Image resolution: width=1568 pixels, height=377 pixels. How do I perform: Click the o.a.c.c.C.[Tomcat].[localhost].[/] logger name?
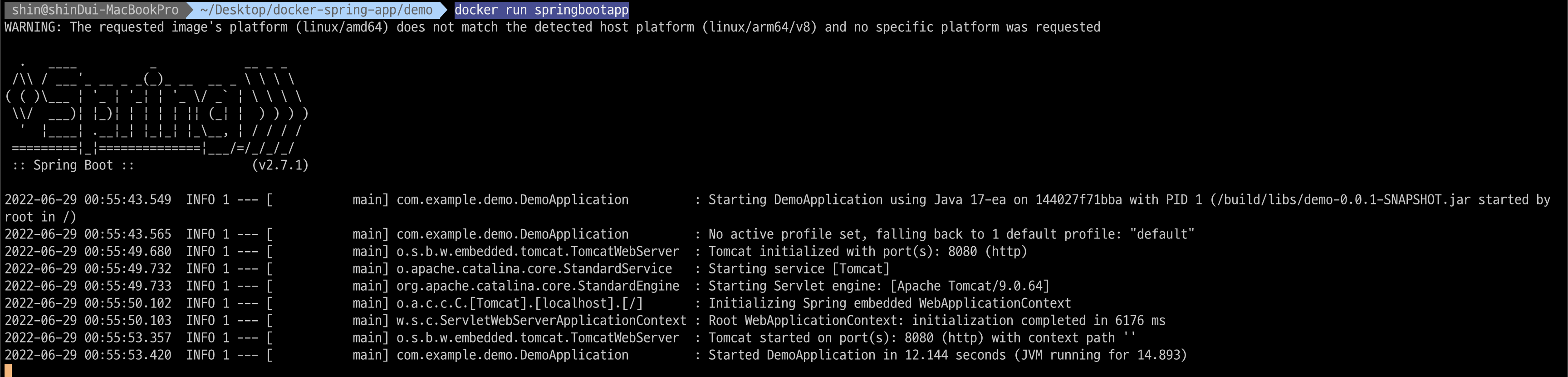[519, 303]
